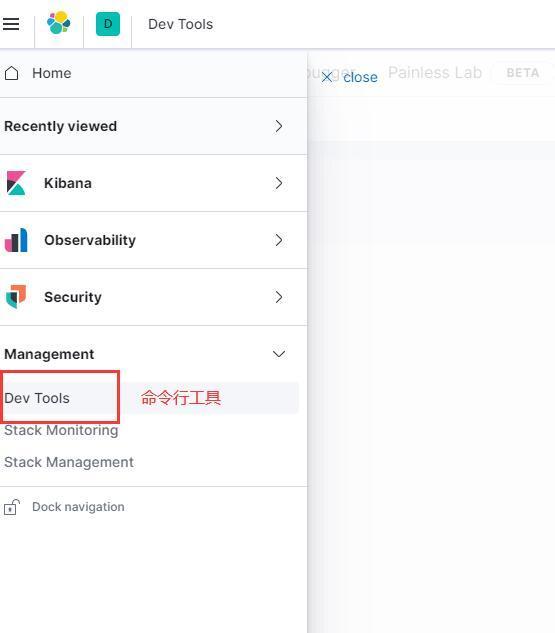
Task: Click the Observability bar chart icon
Action: coord(16,240)
